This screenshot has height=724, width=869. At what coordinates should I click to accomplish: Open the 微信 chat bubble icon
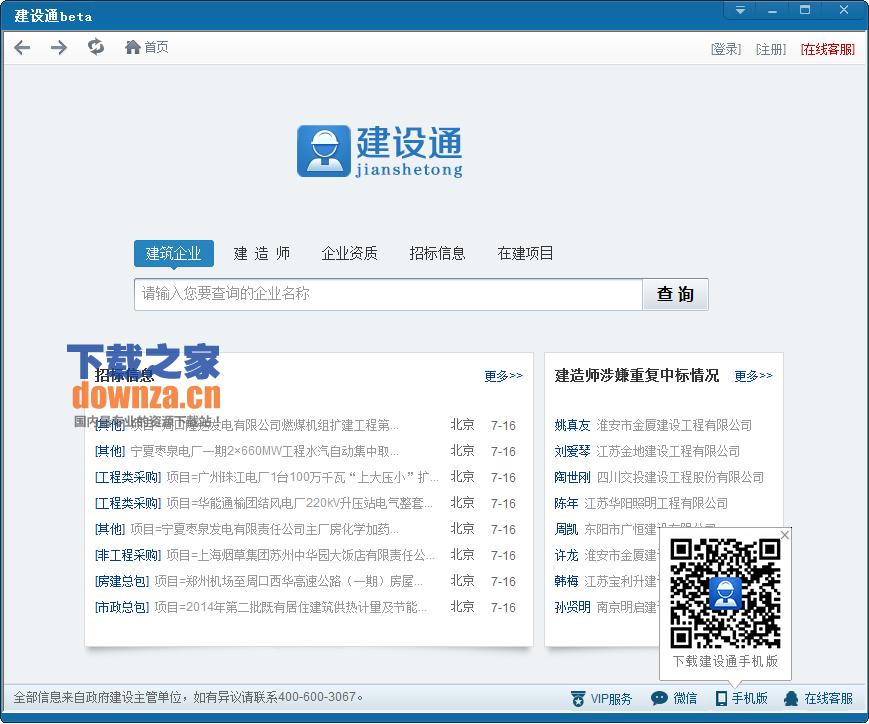(x=659, y=698)
